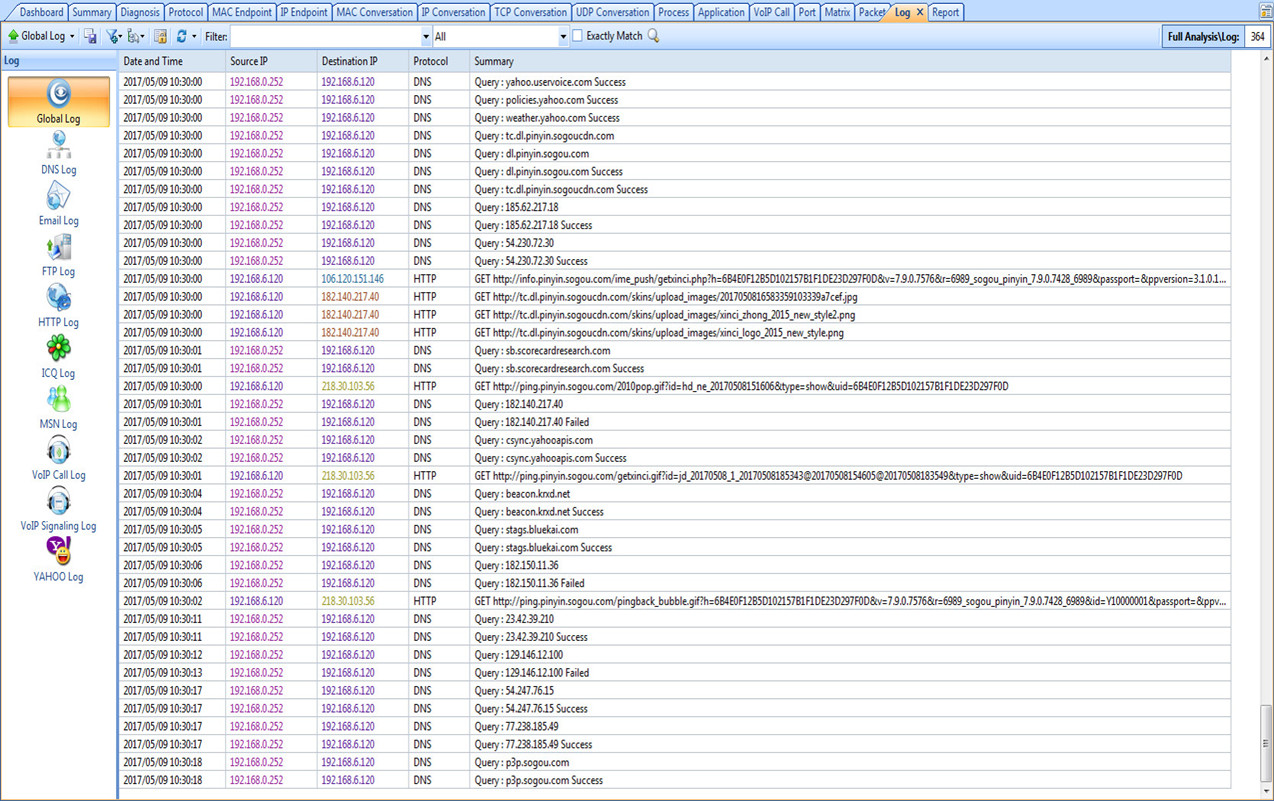The image size is (1274, 801).
Task: Go to the Report tab
Action: 945,12
